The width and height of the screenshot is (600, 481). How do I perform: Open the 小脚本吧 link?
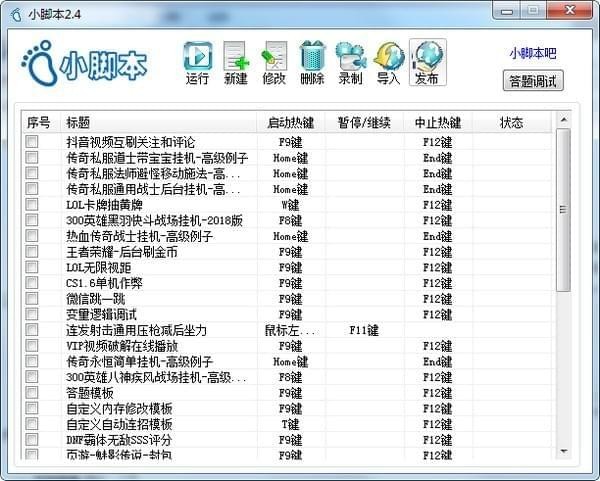click(x=533, y=53)
